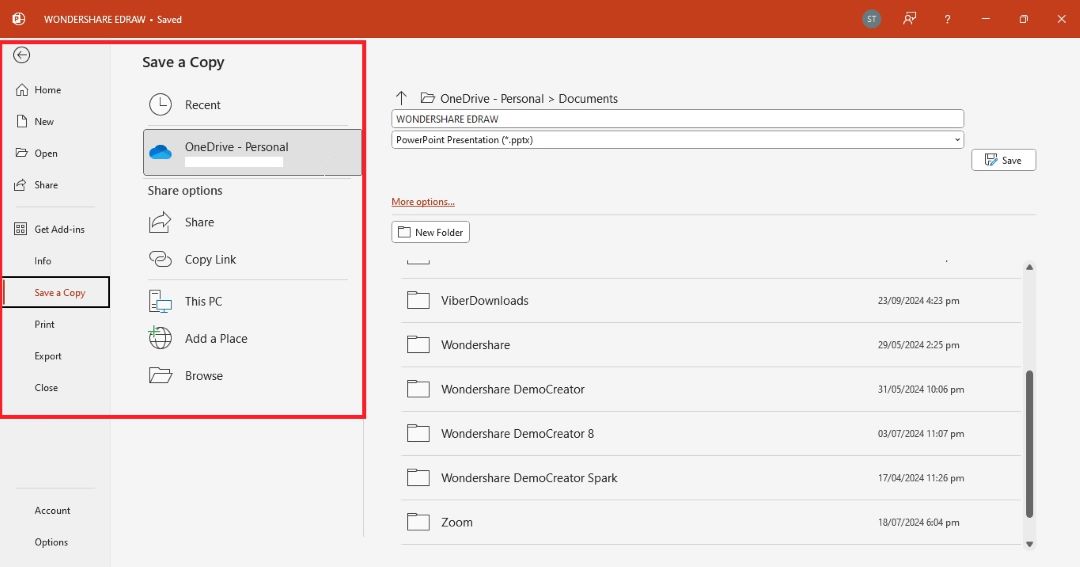
Task: Open PowerPoint Options
Action: point(51,542)
